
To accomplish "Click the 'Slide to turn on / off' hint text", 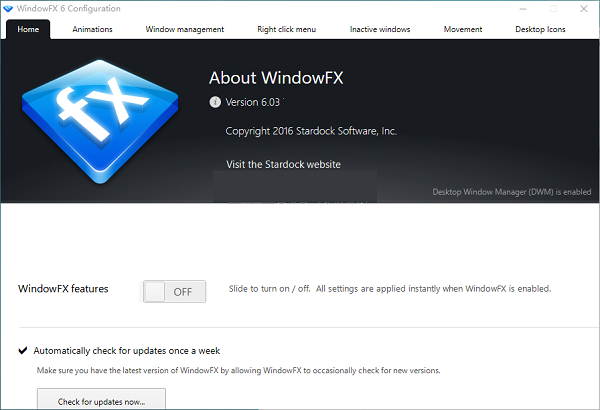I will click(390, 289).
